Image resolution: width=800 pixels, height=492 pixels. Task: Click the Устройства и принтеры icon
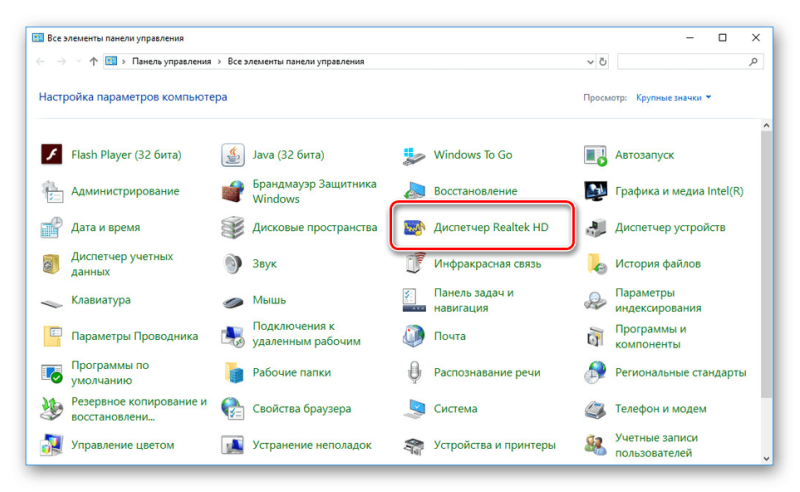(414, 445)
